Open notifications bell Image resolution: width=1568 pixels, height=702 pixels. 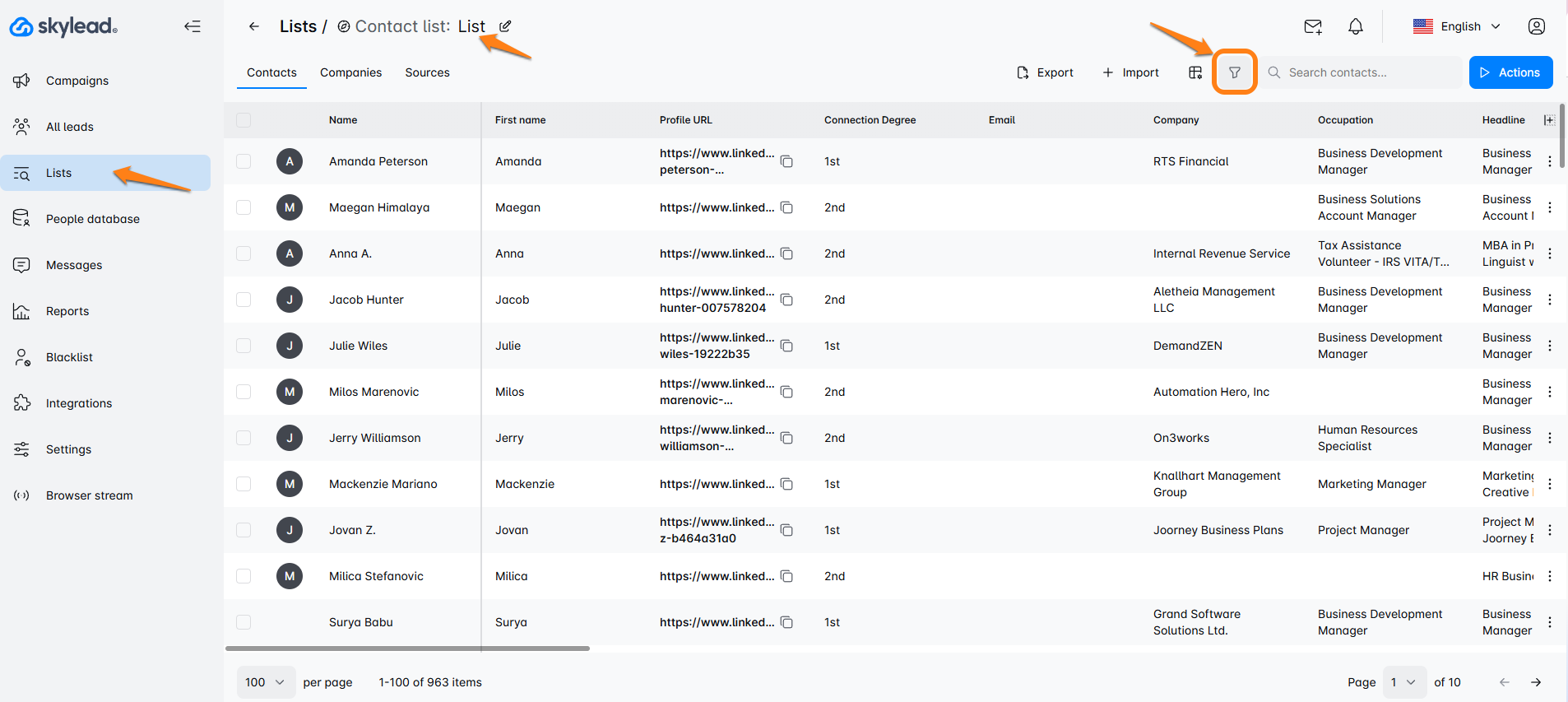click(1356, 26)
